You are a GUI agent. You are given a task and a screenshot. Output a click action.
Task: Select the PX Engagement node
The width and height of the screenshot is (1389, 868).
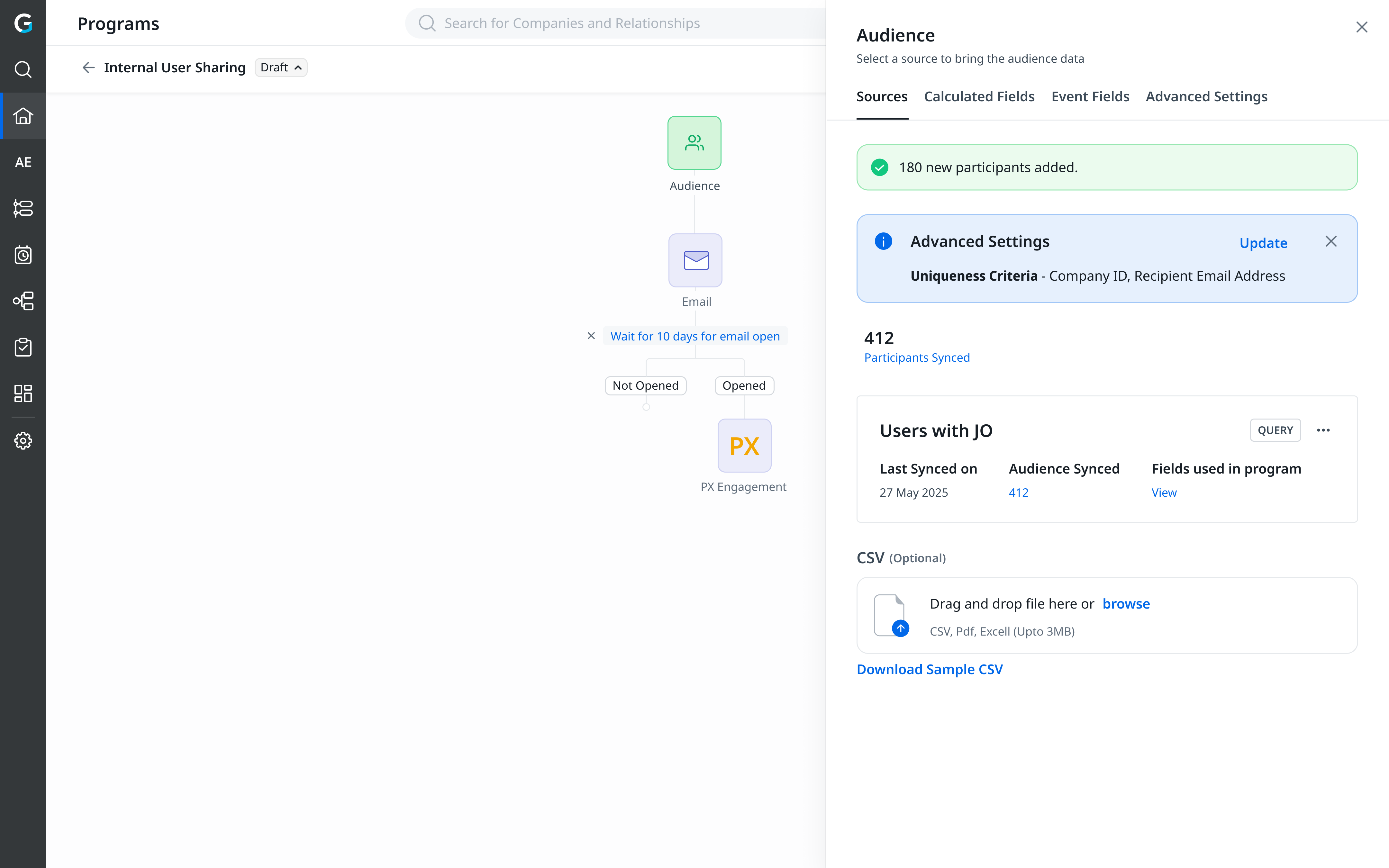pyautogui.click(x=744, y=446)
